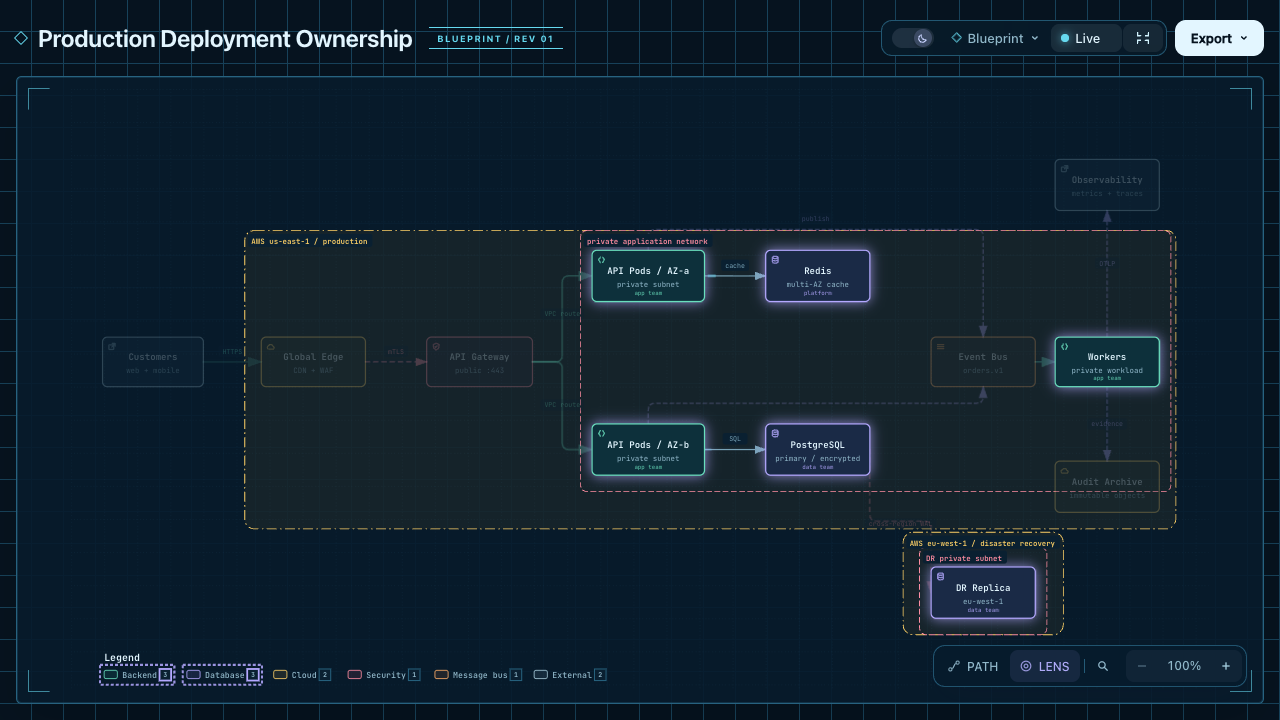Click the 'private application network' label
This screenshot has width=1280, height=720.
click(647, 241)
